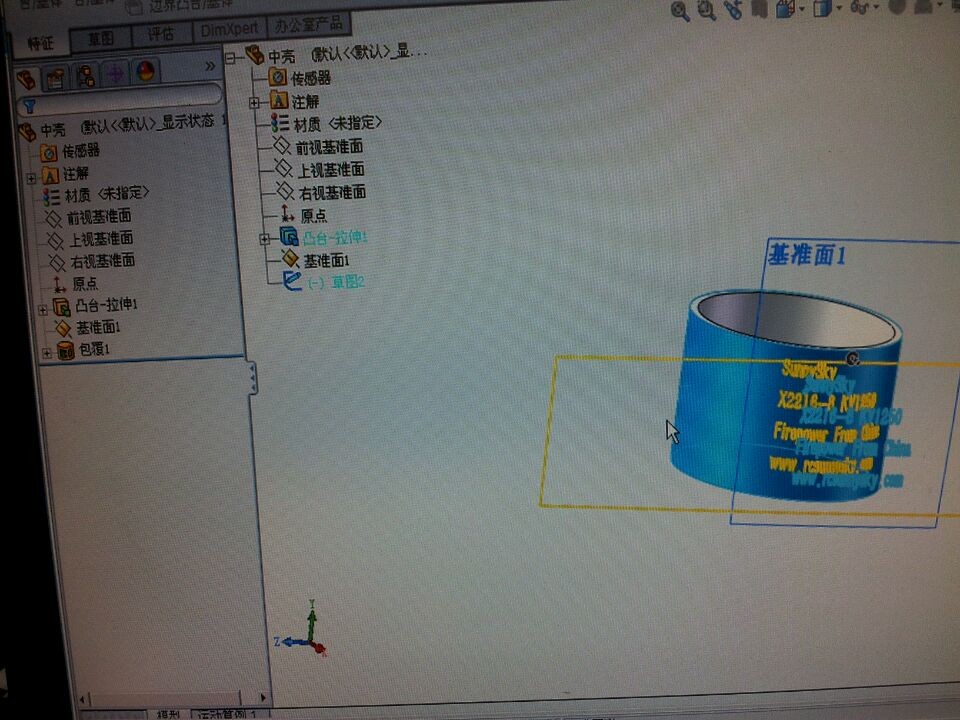Screen dimensions: 960x720
Task: Expand 凸台-拉伸1 in flyout tree
Action: [264, 239]
